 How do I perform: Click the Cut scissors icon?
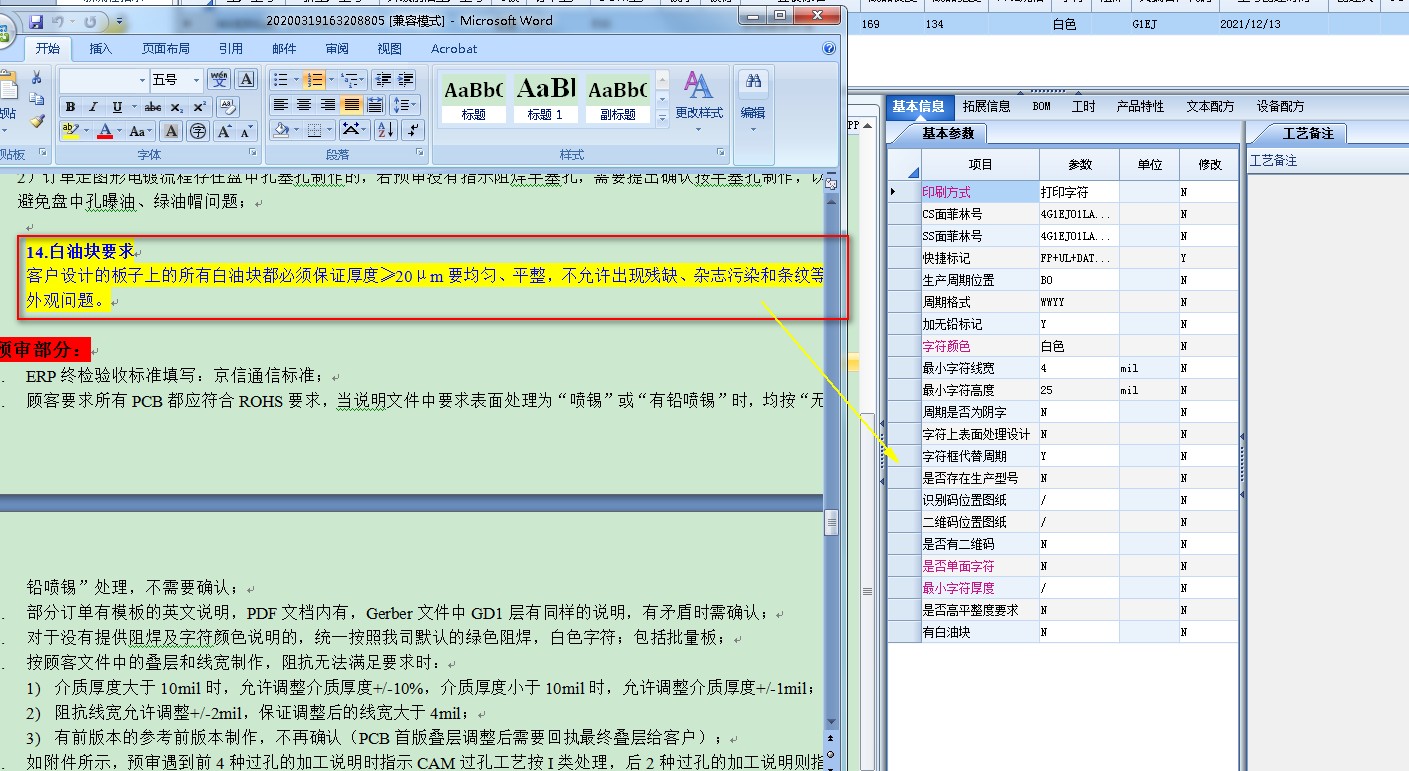pos(37,79)
